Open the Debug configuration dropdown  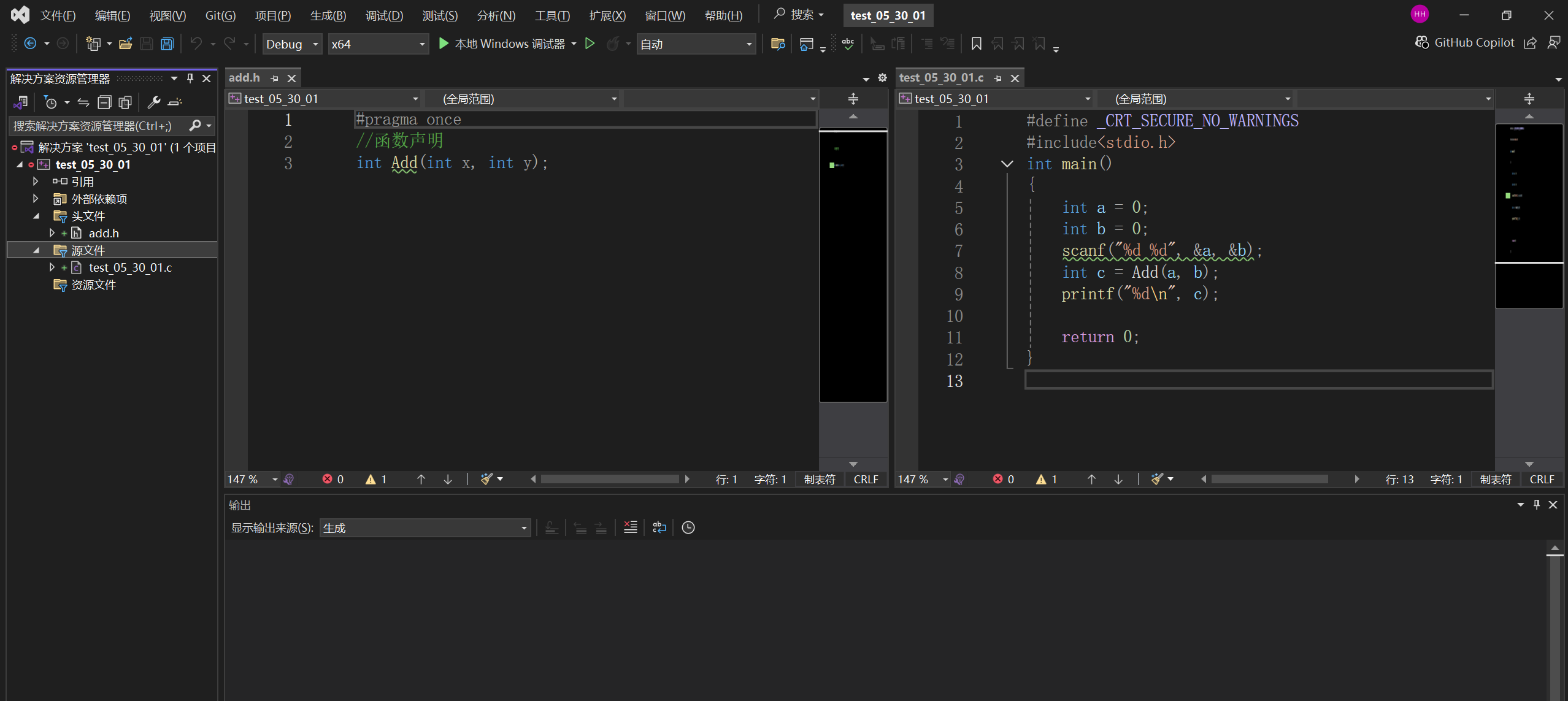click(292, 44)
